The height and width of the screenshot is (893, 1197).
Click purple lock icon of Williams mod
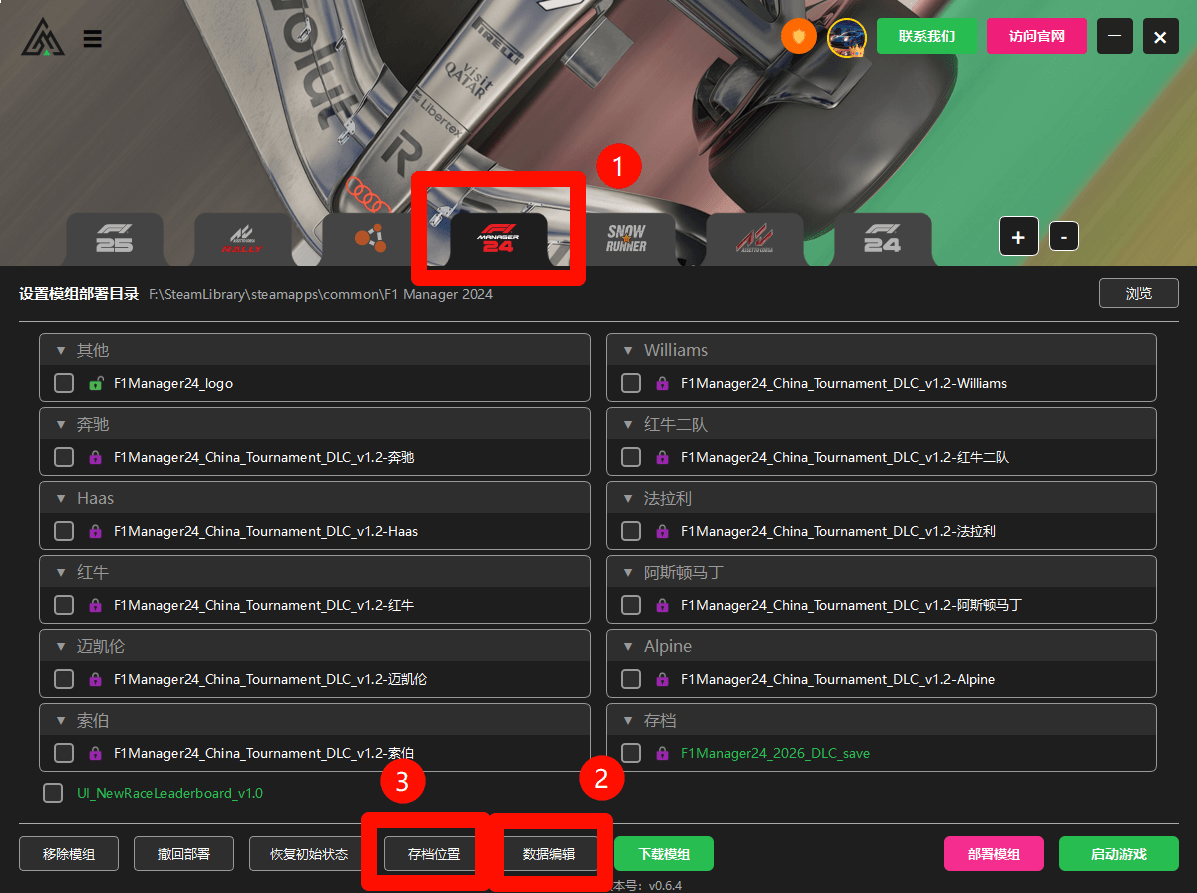[663, 383]
